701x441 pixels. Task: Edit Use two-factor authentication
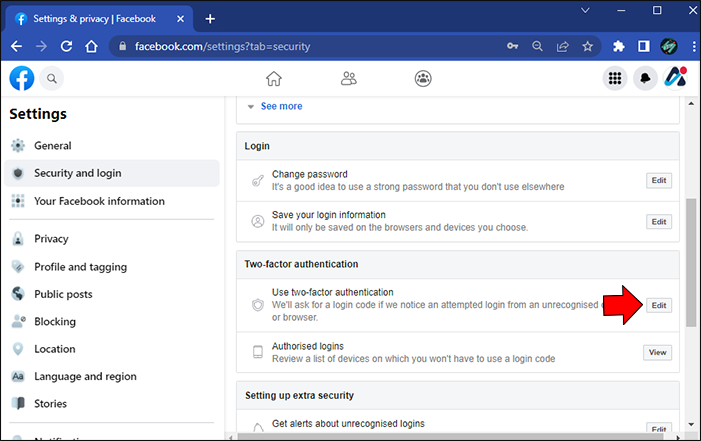[x=658, y=305]
